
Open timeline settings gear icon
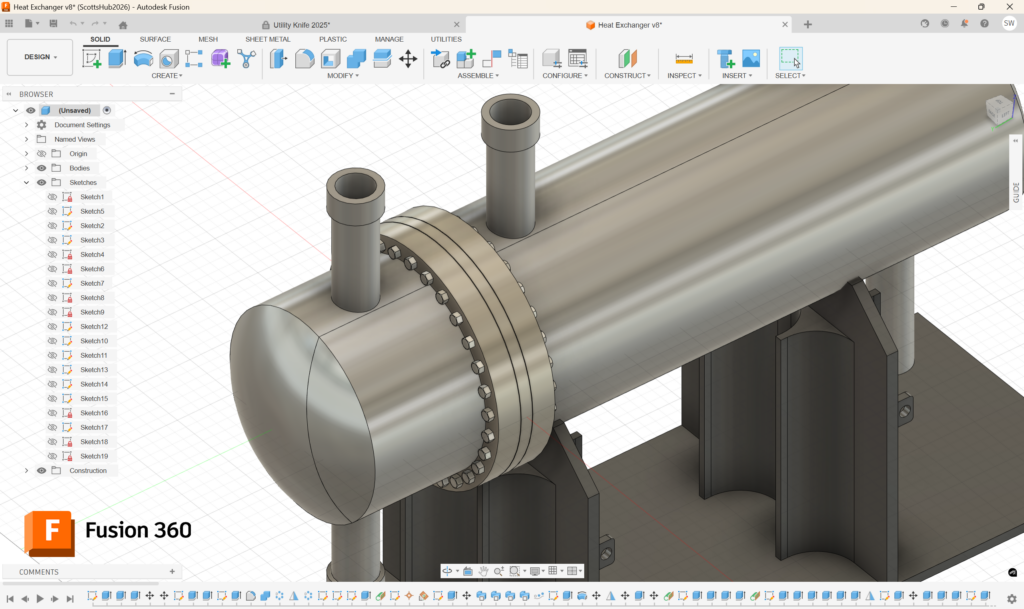(1012, 598)
